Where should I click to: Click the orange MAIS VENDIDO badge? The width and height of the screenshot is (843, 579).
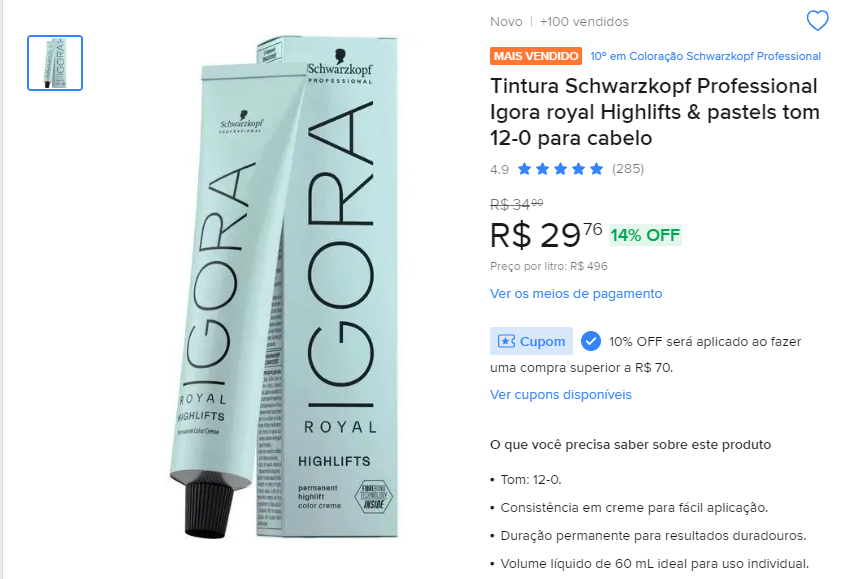(535, 56)
